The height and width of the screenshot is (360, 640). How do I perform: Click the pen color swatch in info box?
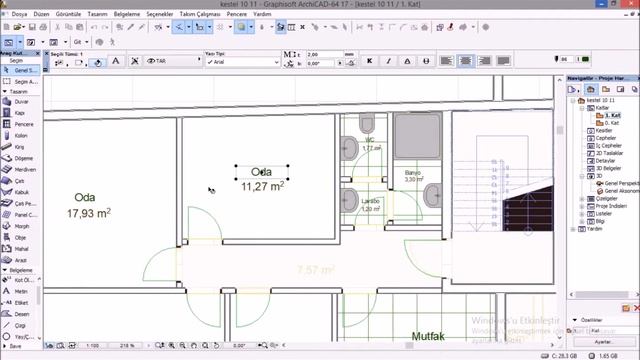point(585,59)
